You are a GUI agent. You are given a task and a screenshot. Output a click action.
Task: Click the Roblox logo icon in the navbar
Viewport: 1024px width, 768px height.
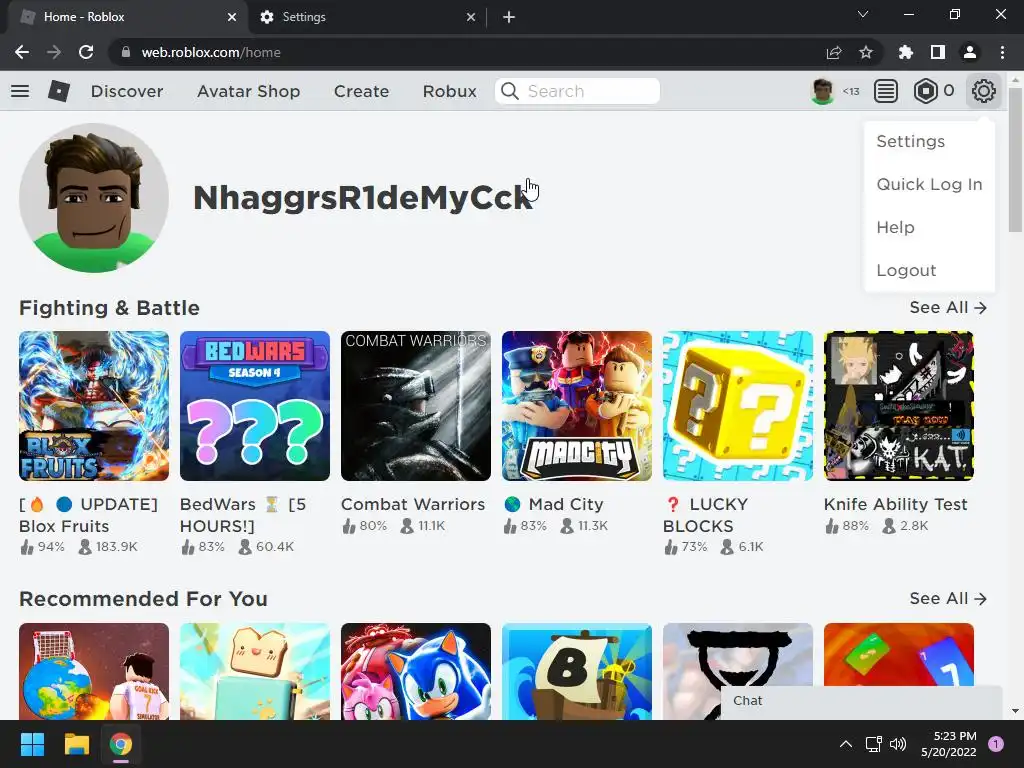click(59, 91)
